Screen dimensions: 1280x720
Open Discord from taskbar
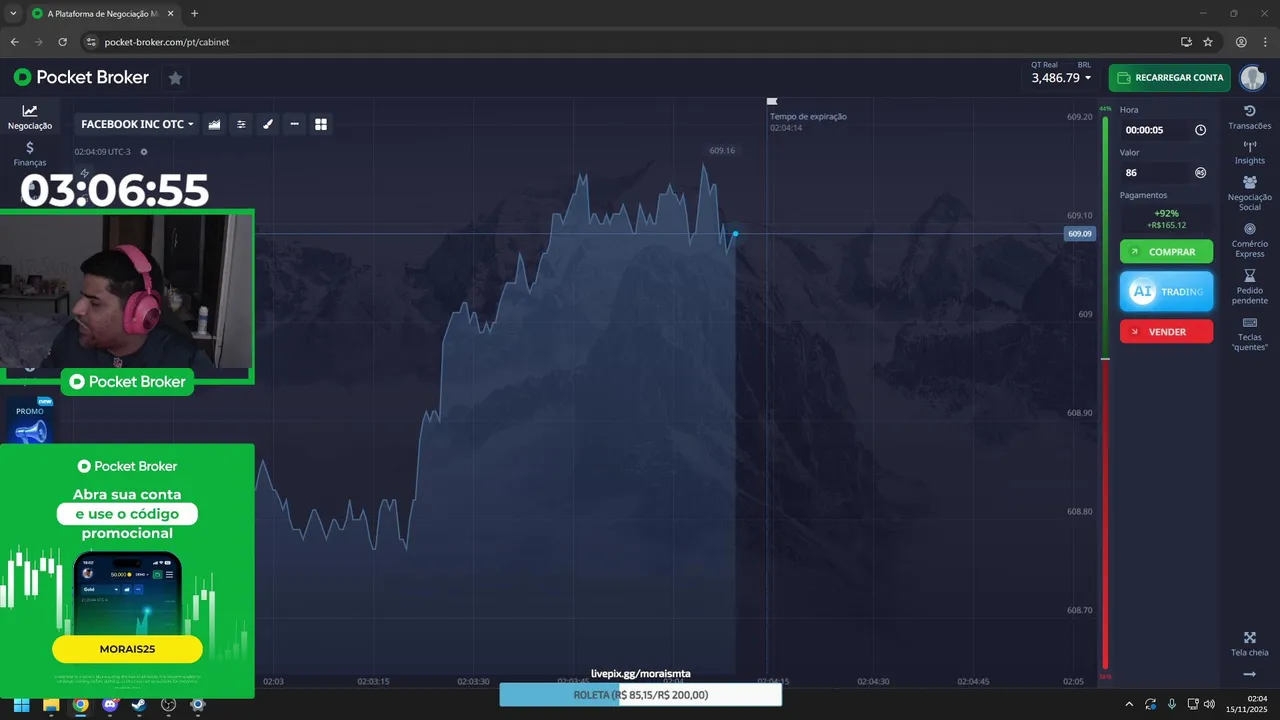point(110,705)
